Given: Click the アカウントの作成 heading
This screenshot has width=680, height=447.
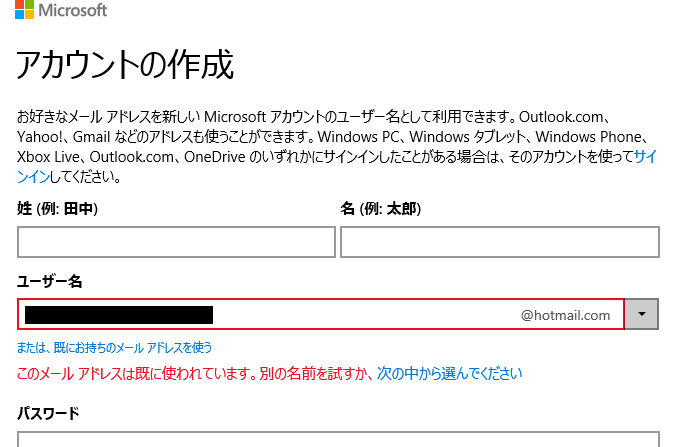Looking at the screenshot, I should [x=125, y=65].
